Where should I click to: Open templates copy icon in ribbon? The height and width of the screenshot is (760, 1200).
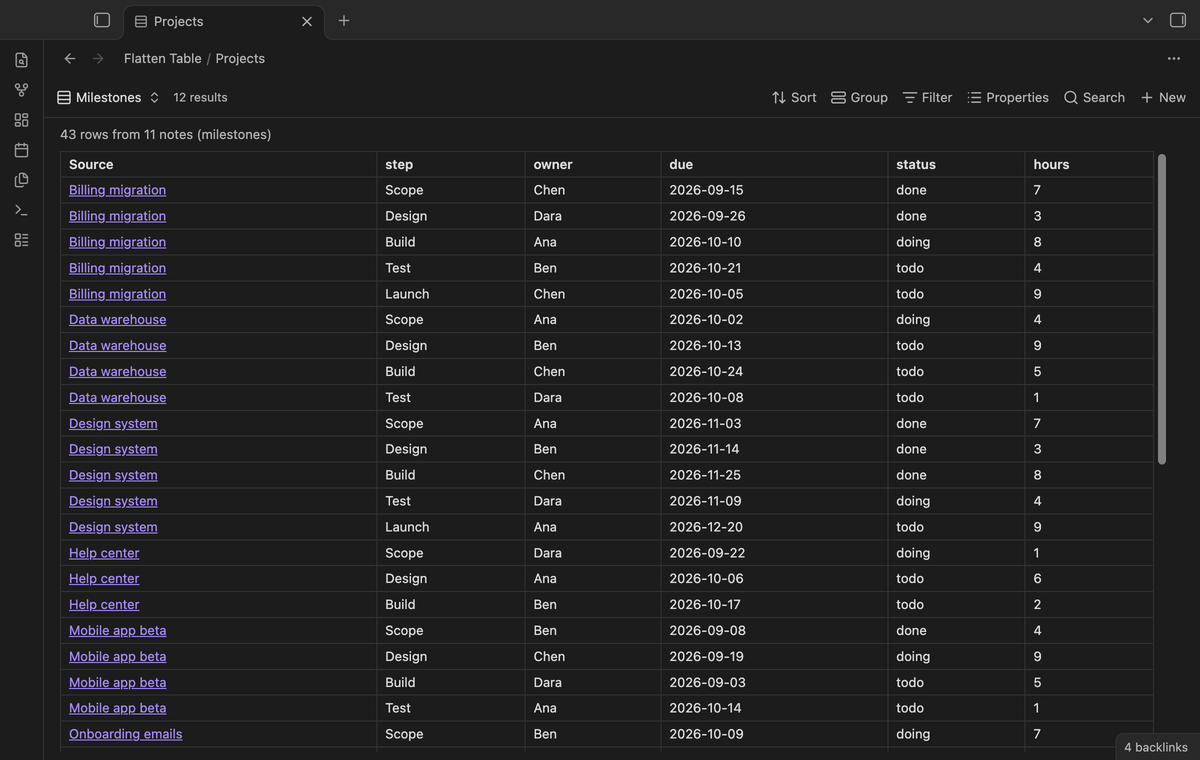[x=22, y=180]
